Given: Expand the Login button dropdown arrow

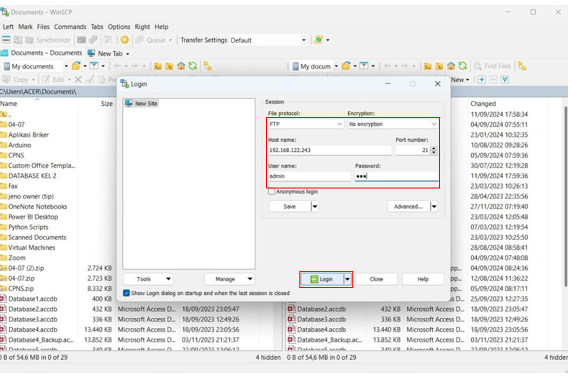Looking at the screenshot, I should [348, 279].
